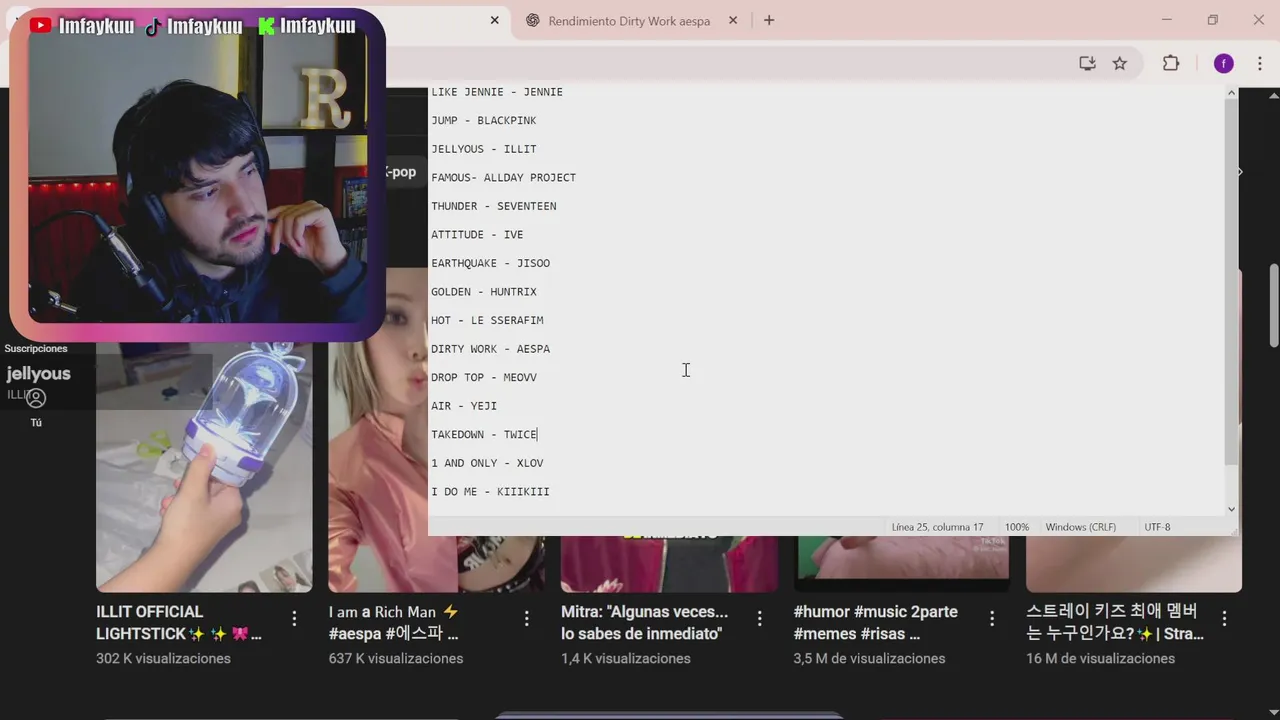The image size is (1280, 720).
Task: Click the browser page scrollbar thumb
Action: (1273, 306)
